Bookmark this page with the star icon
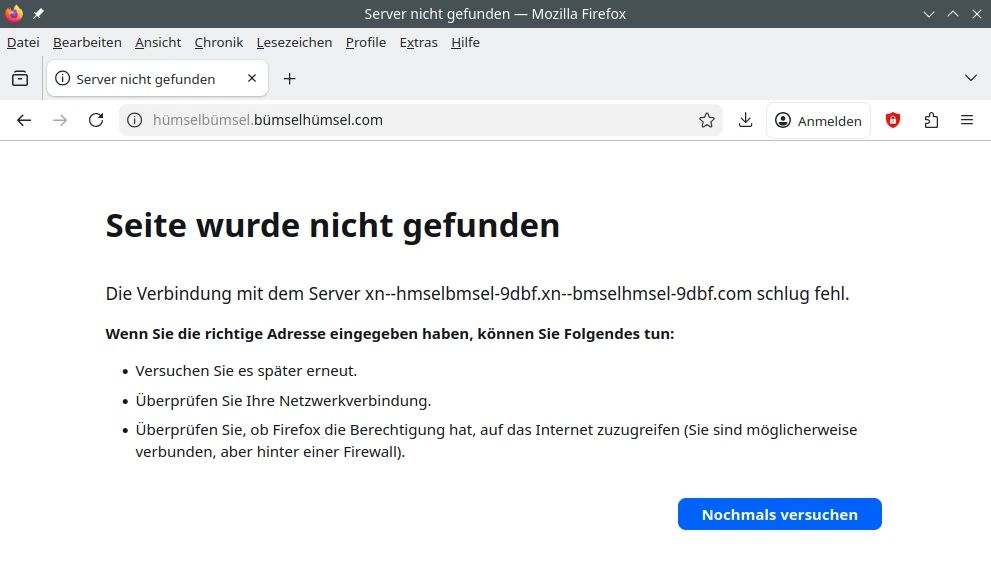This screenshot has height=565, width=991. [707, 120]
